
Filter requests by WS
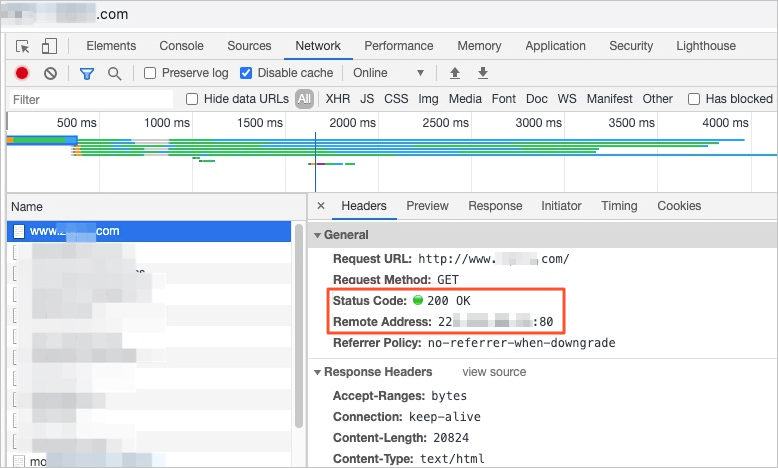pos(567,99)
